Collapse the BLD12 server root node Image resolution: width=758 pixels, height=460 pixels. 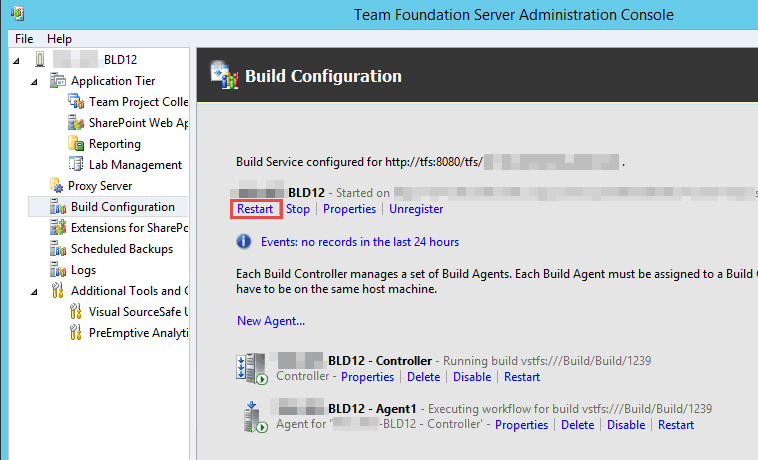(x=16, y=61)
